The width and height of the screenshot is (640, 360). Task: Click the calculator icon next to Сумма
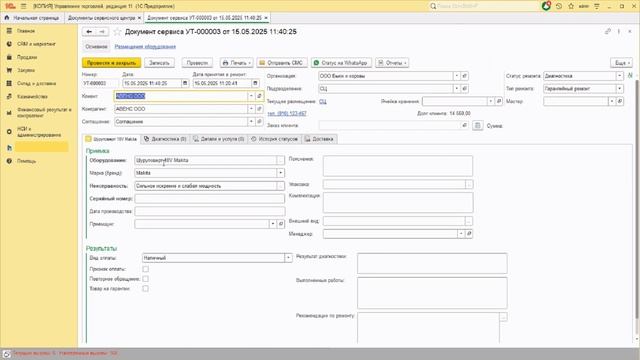tap(478, 126)
